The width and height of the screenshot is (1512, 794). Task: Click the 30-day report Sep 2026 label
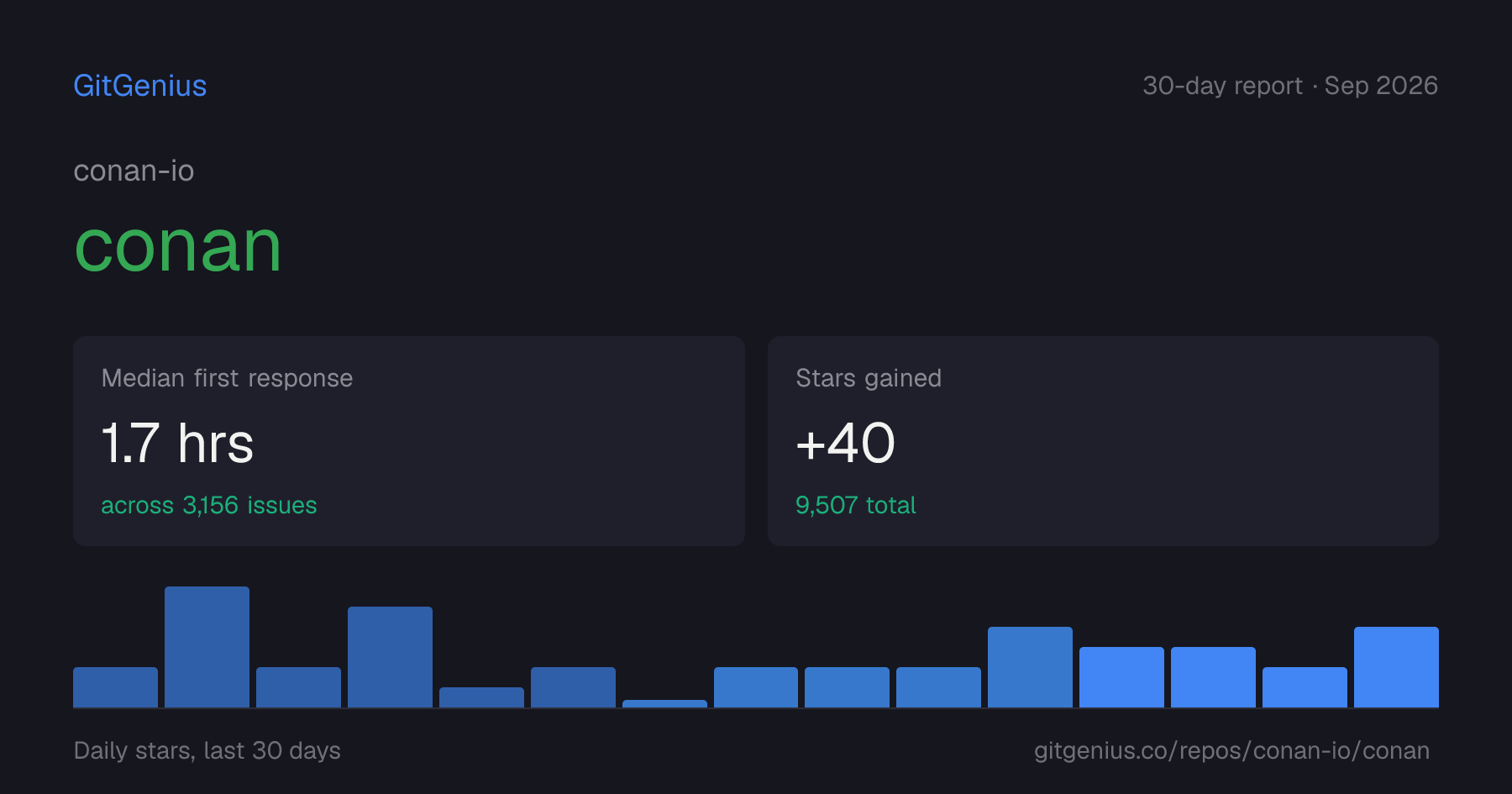(1289, 86)
